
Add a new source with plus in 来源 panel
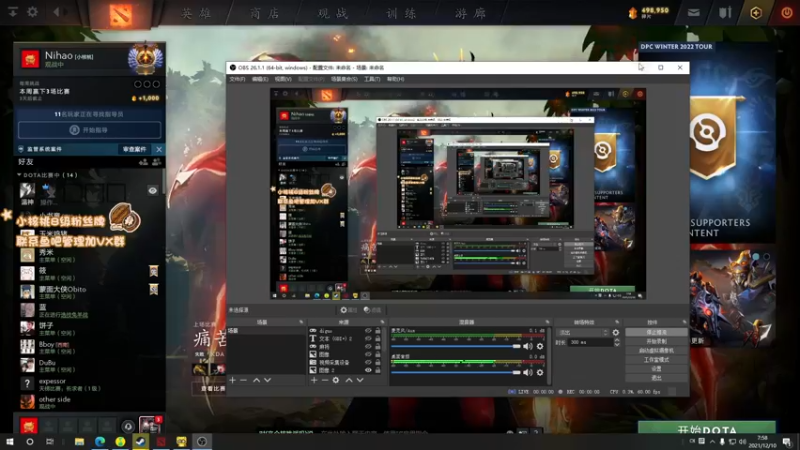pyautogui.click(x=314, y=380)
